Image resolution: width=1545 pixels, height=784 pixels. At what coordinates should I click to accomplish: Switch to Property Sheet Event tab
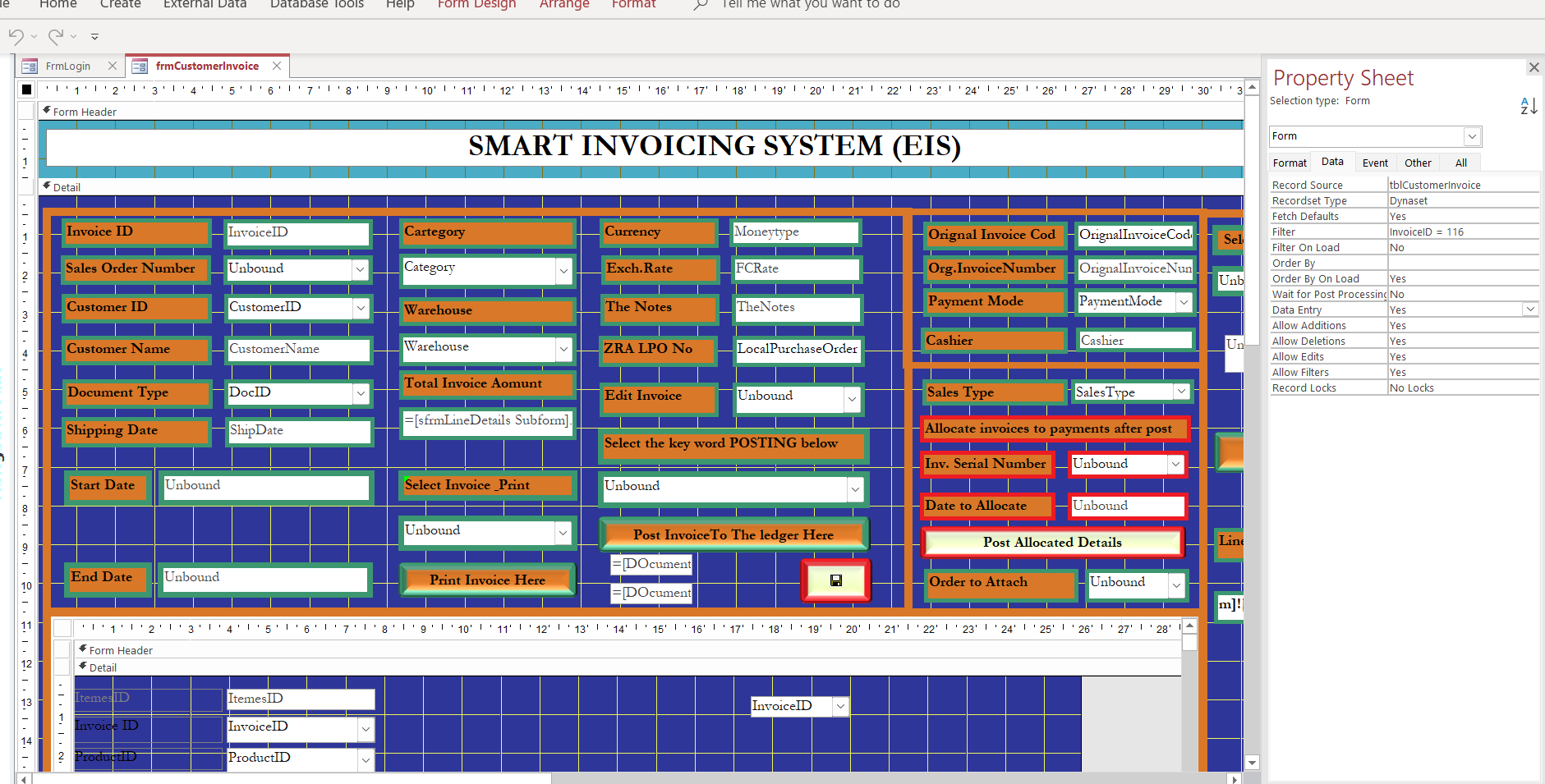click(x=1375, y=163)
